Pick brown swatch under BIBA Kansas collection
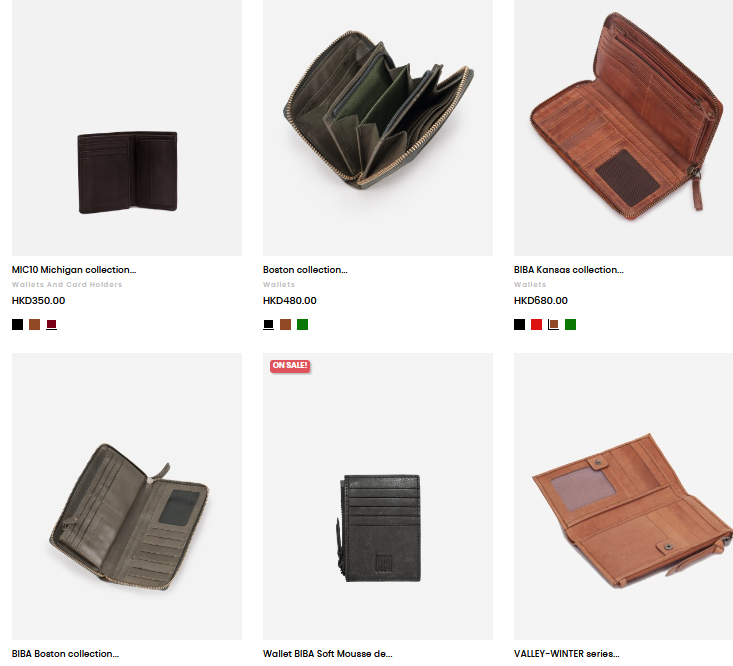733x666 pixels. pyautogui.click(x=553, y=324)
